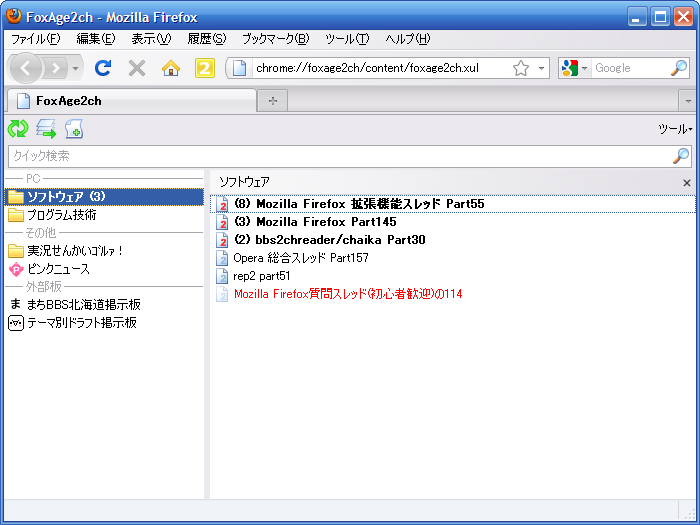Click the Google search field
The width and height of the screenshot is (700, 525).
coord(630,68)
